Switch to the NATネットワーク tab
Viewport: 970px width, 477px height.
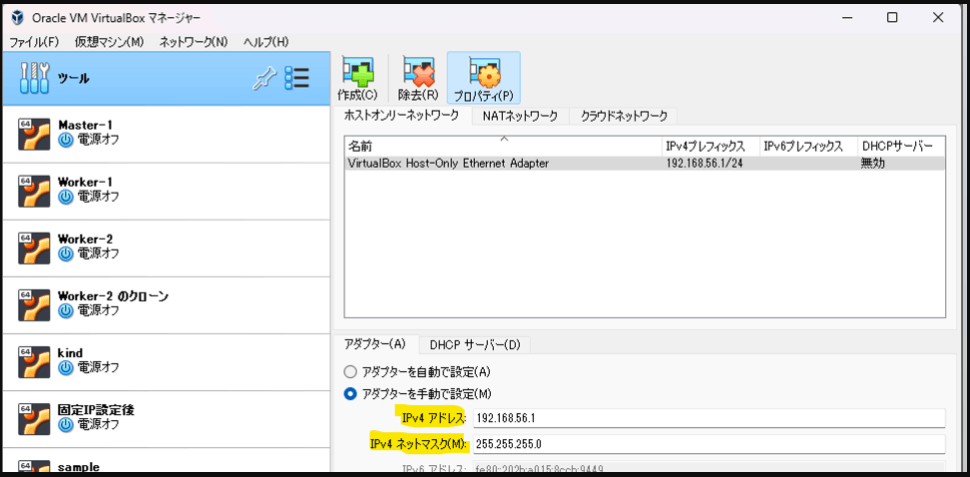520,116
